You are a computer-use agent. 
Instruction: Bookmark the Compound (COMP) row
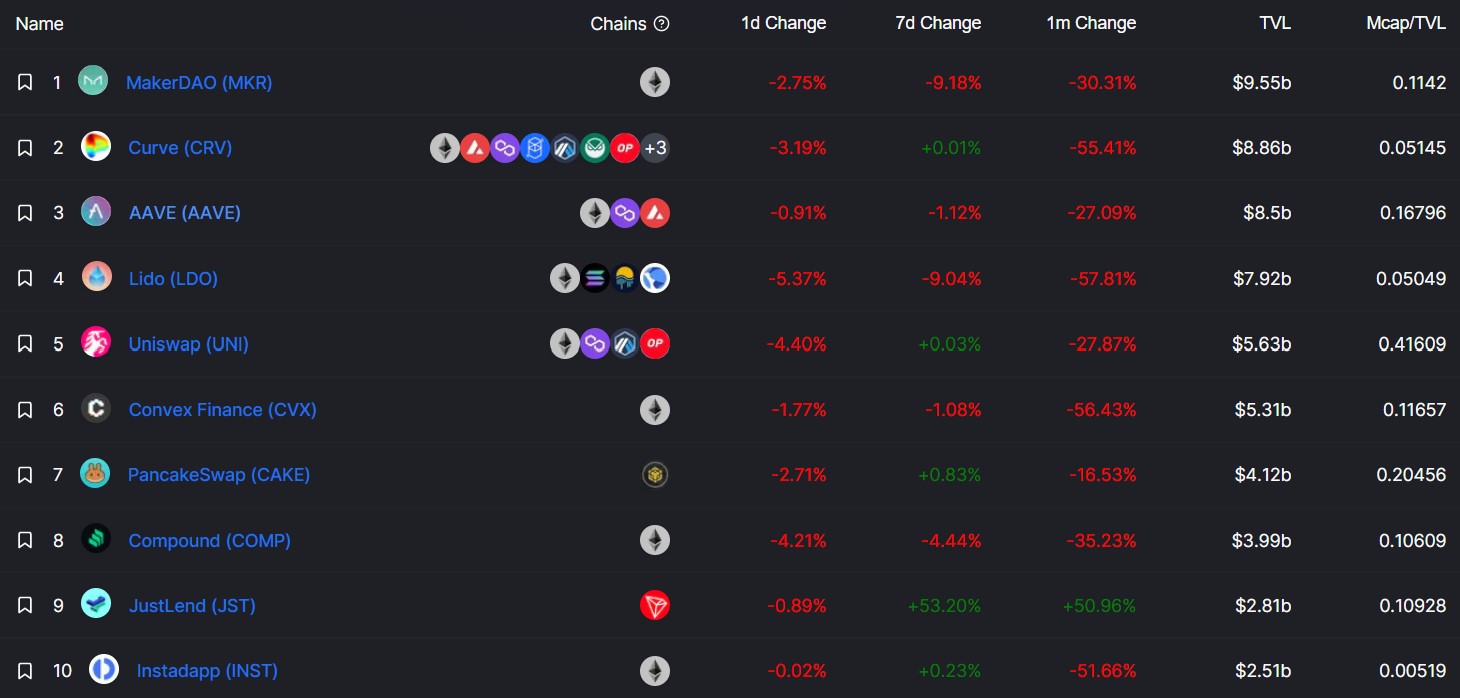[25, 541]
